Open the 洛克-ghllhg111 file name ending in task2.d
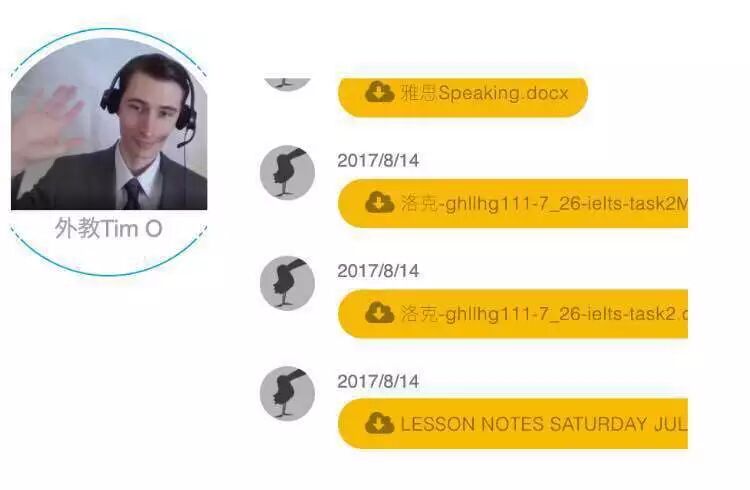 544,314
